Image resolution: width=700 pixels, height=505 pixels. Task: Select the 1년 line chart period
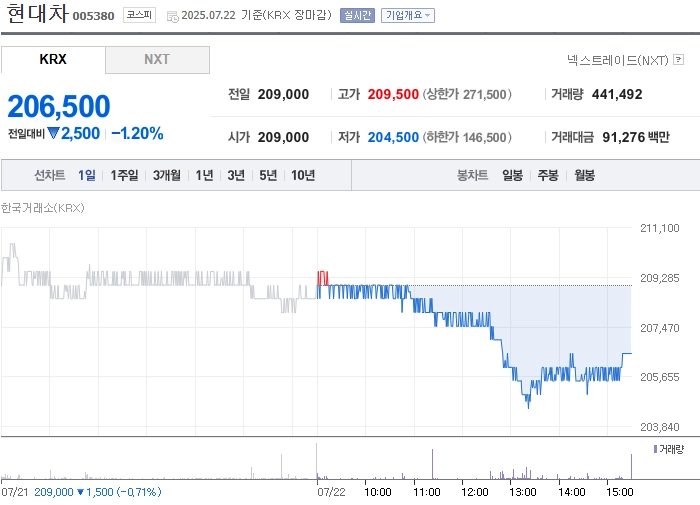click(x=204, y=175)
